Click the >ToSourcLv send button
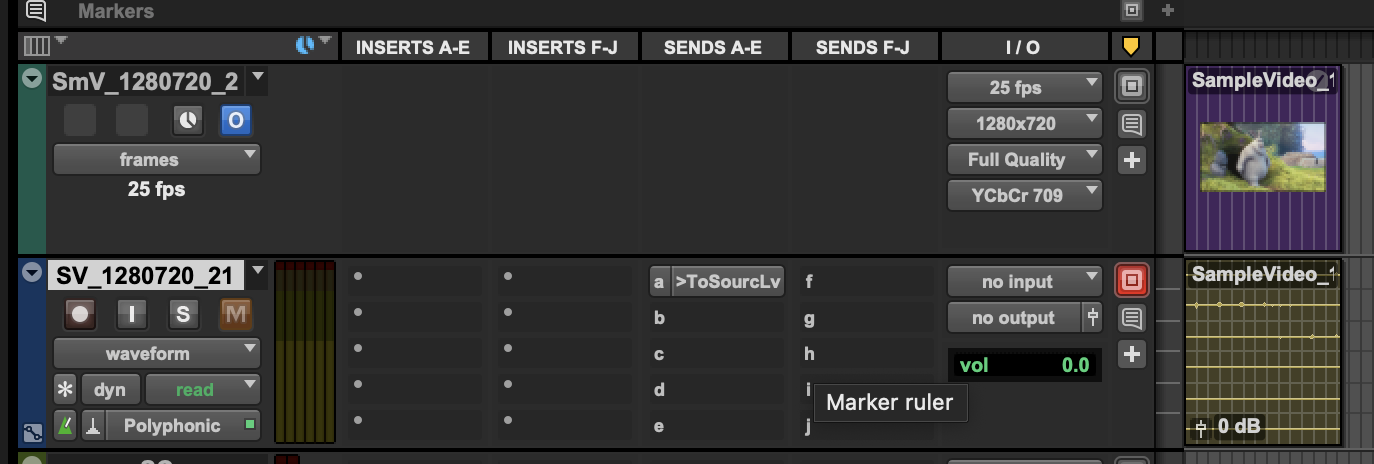This screenshot has width=1374, height=464. (x=727, y=282)
